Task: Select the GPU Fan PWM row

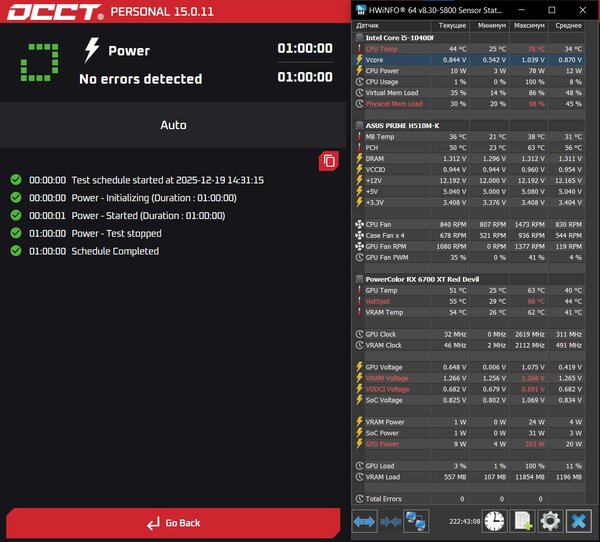Action: (469, 258)
